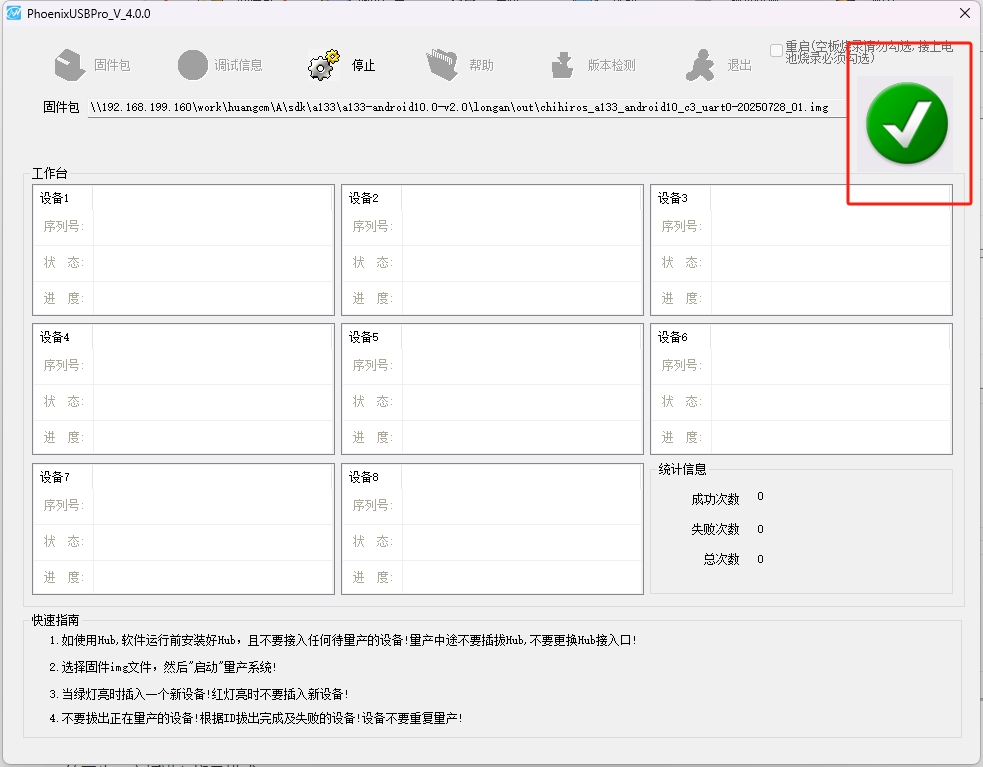
Task: Click the 退出 exit icon
Action: point(700,65)
